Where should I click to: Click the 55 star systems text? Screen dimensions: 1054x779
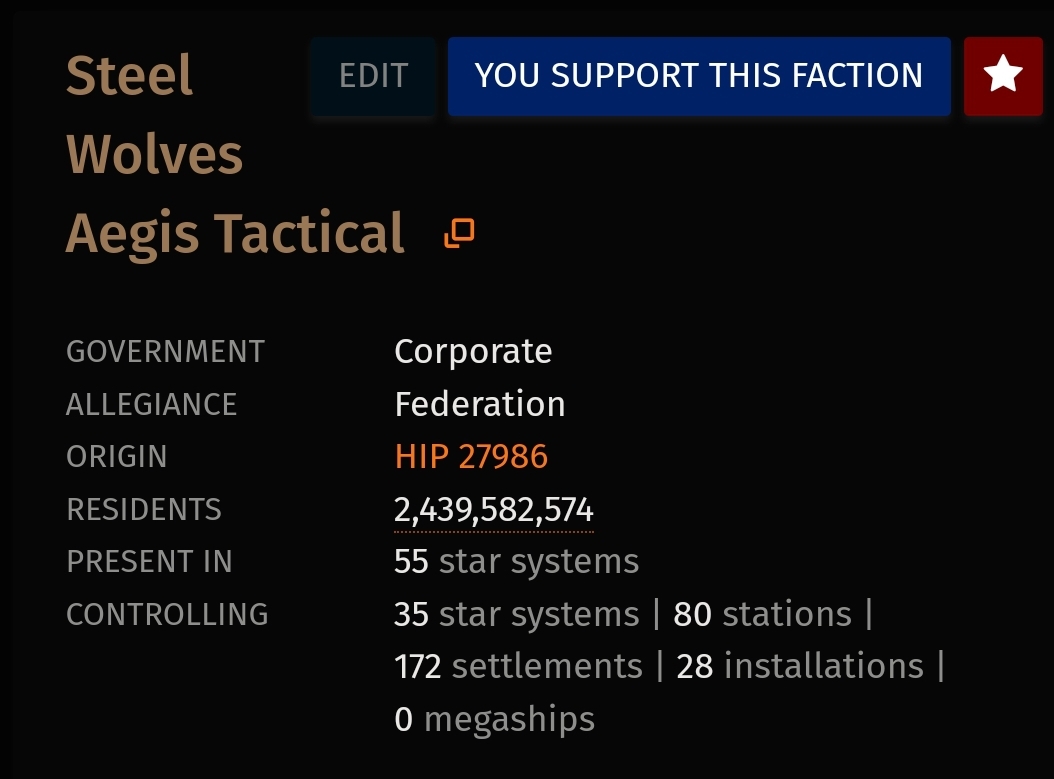[x=516, y=562]
